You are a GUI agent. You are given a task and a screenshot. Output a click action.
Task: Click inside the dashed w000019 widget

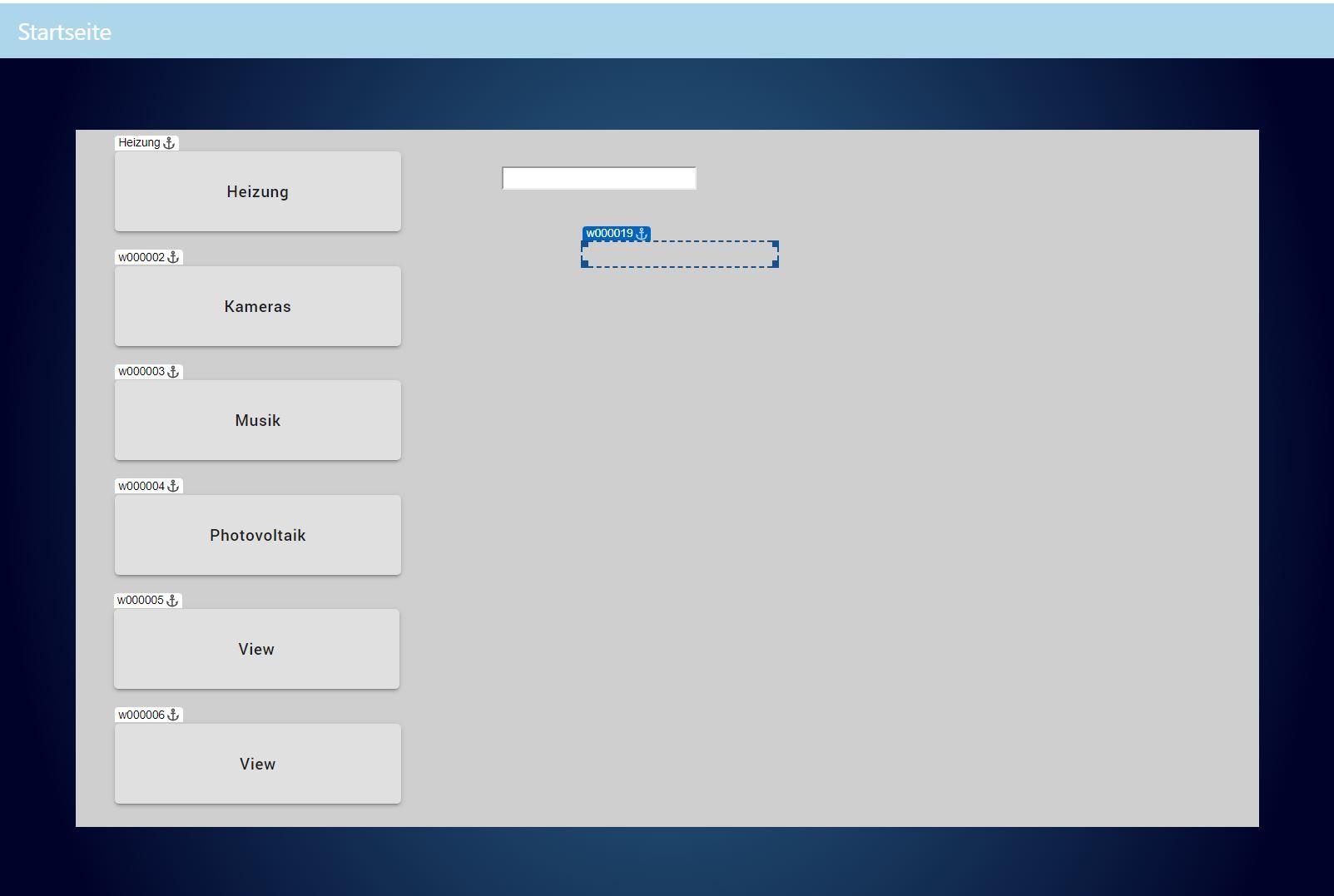coord(679,255)
